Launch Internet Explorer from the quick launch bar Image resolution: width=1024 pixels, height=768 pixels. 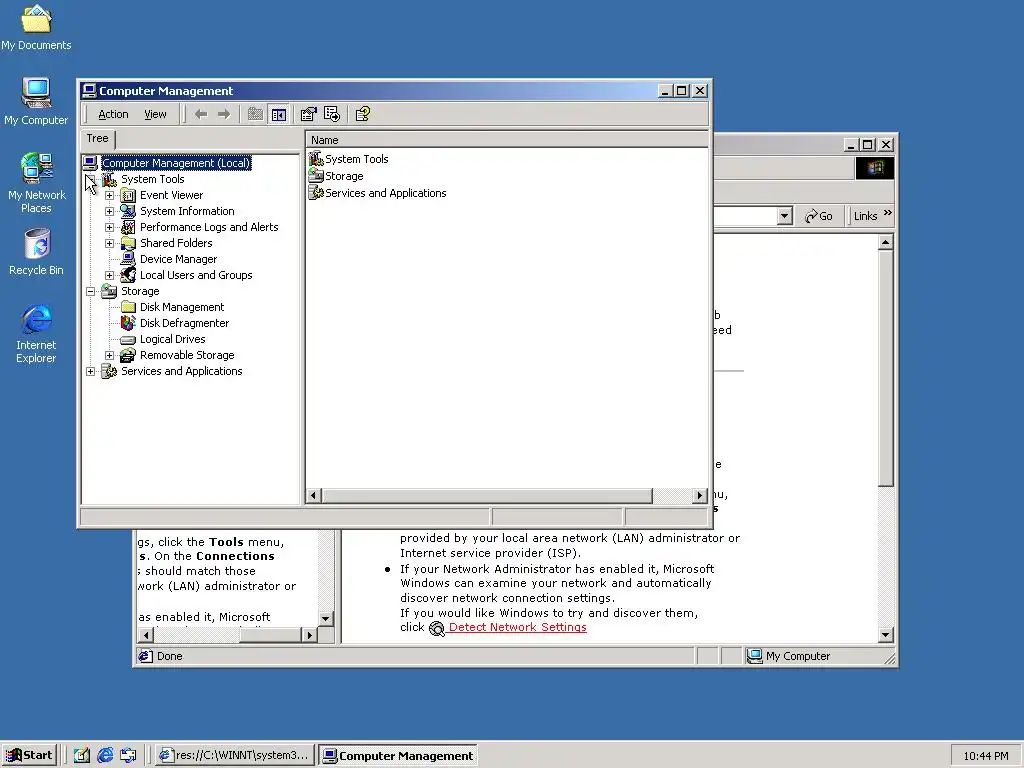click(x=105, y=756)
